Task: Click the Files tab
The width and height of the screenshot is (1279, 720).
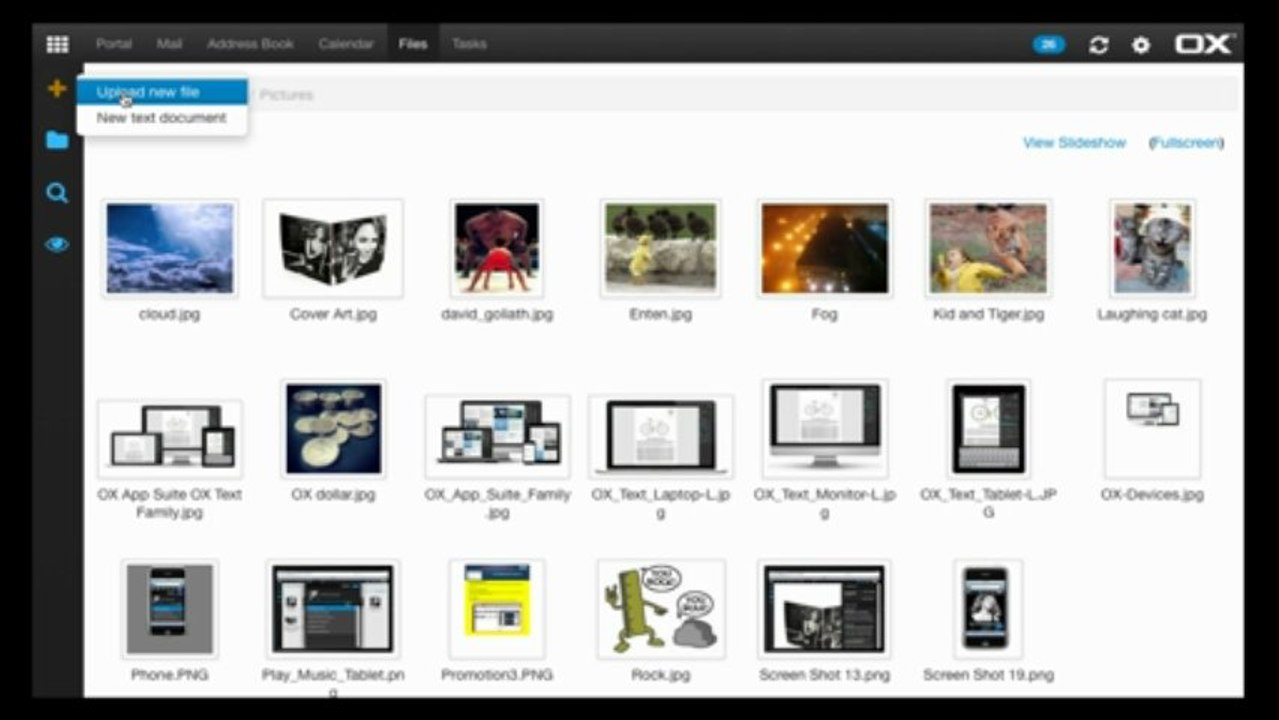Action: (413, 44)
